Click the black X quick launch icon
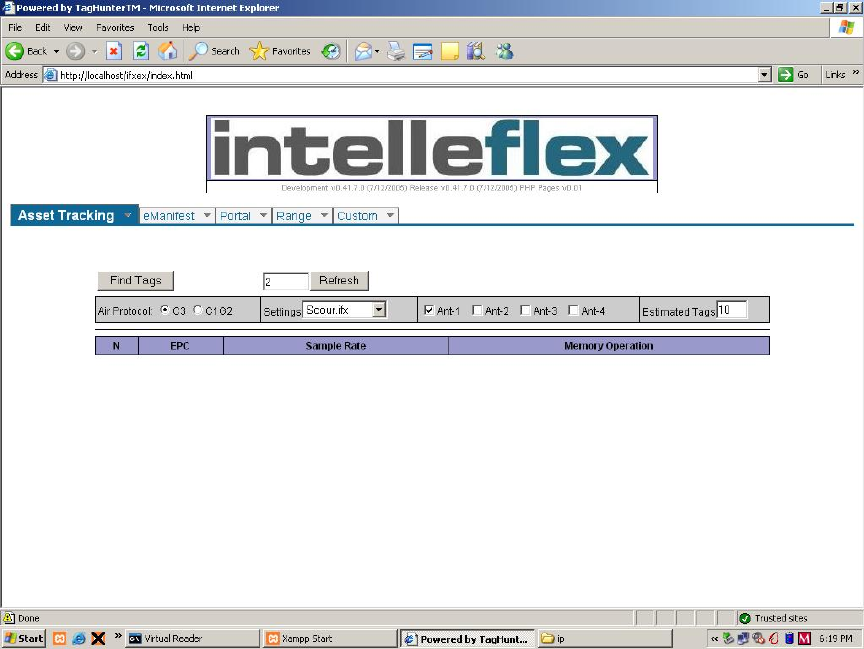This screenshot has height=649, width=864. (98, 638)
